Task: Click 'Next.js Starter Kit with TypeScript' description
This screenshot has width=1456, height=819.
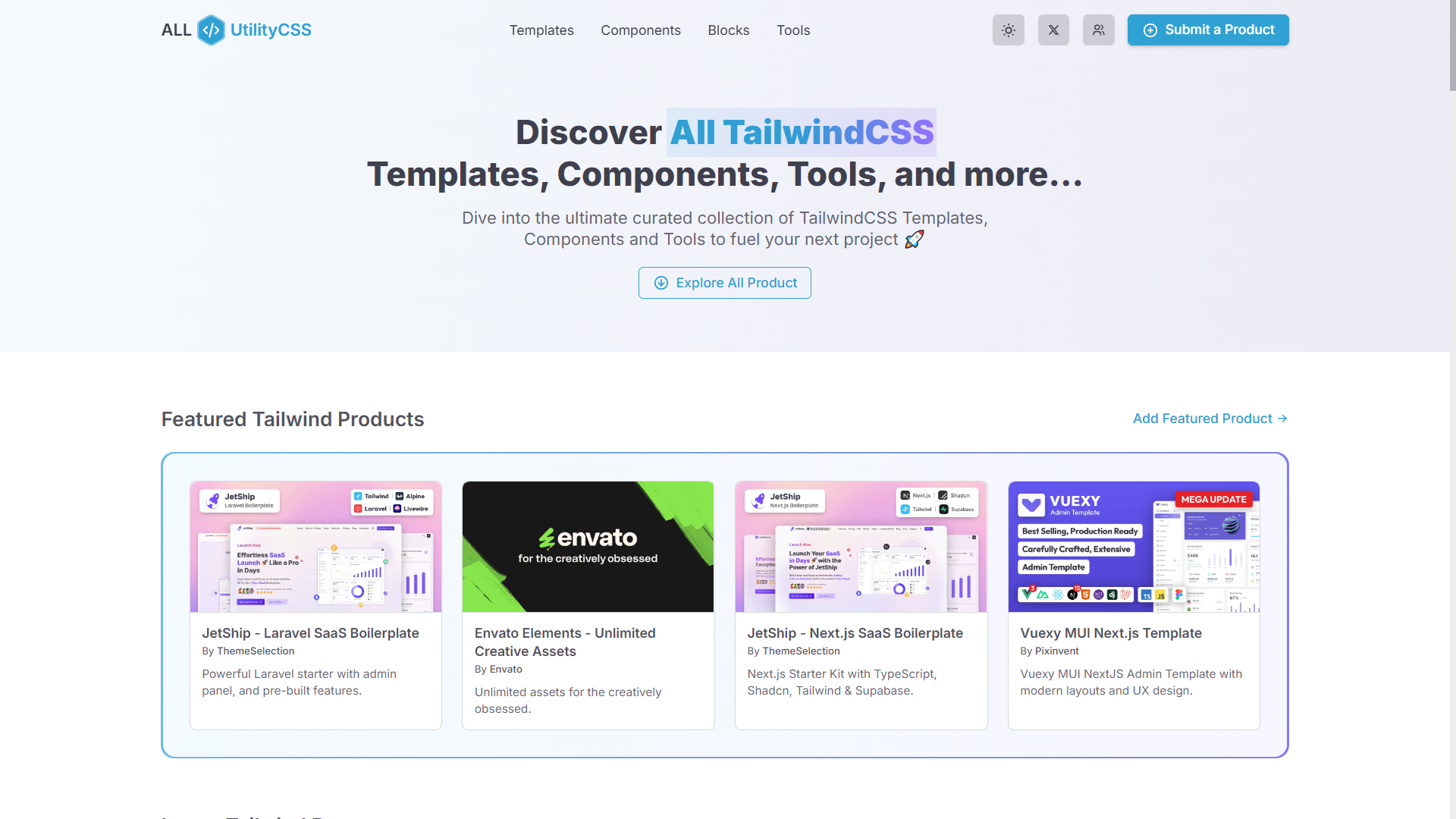Action: (842, 682)
